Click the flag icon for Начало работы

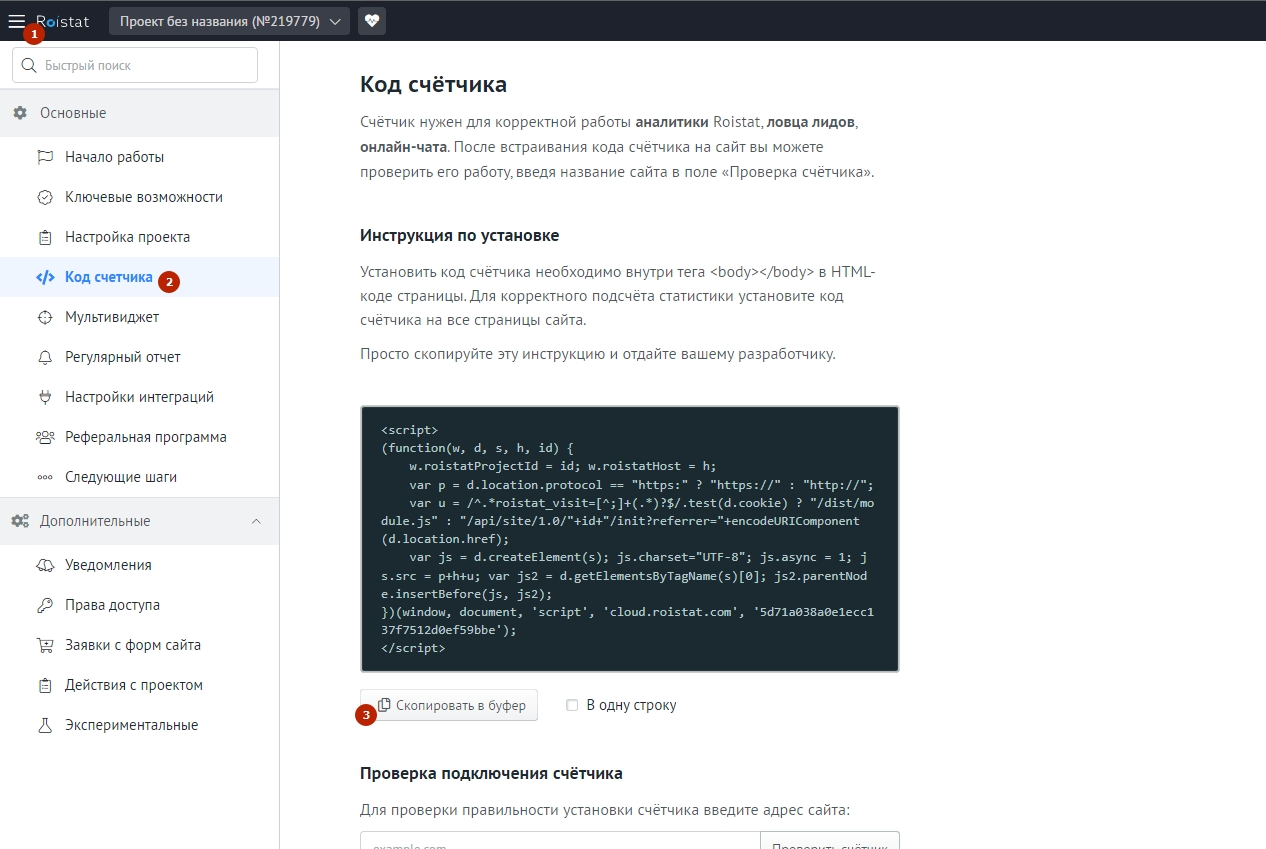click(44, 157)
